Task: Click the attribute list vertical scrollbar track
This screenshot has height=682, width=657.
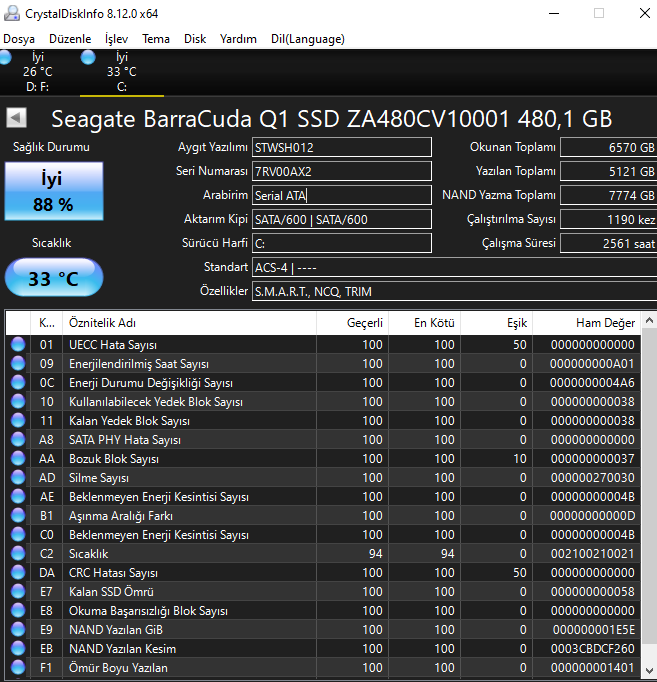Action: coord(649,496)
